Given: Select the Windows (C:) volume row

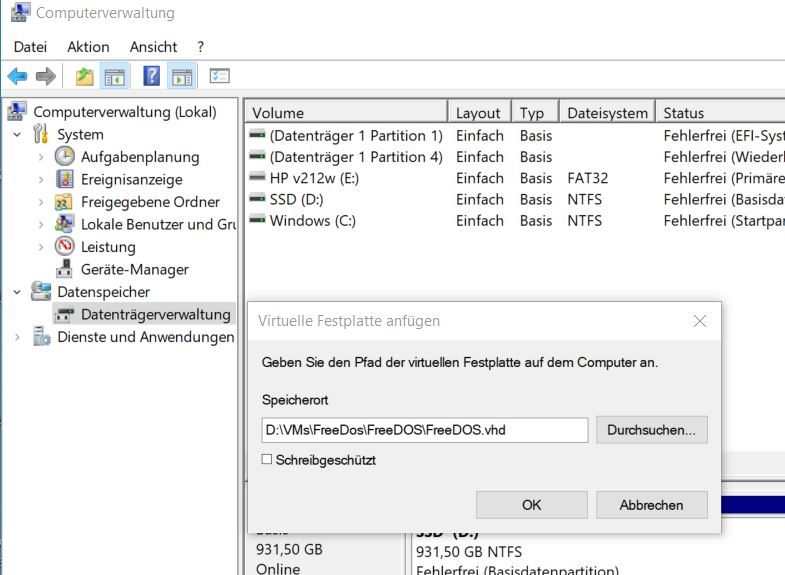Looking at the screenshot, I should coord(311,220).
